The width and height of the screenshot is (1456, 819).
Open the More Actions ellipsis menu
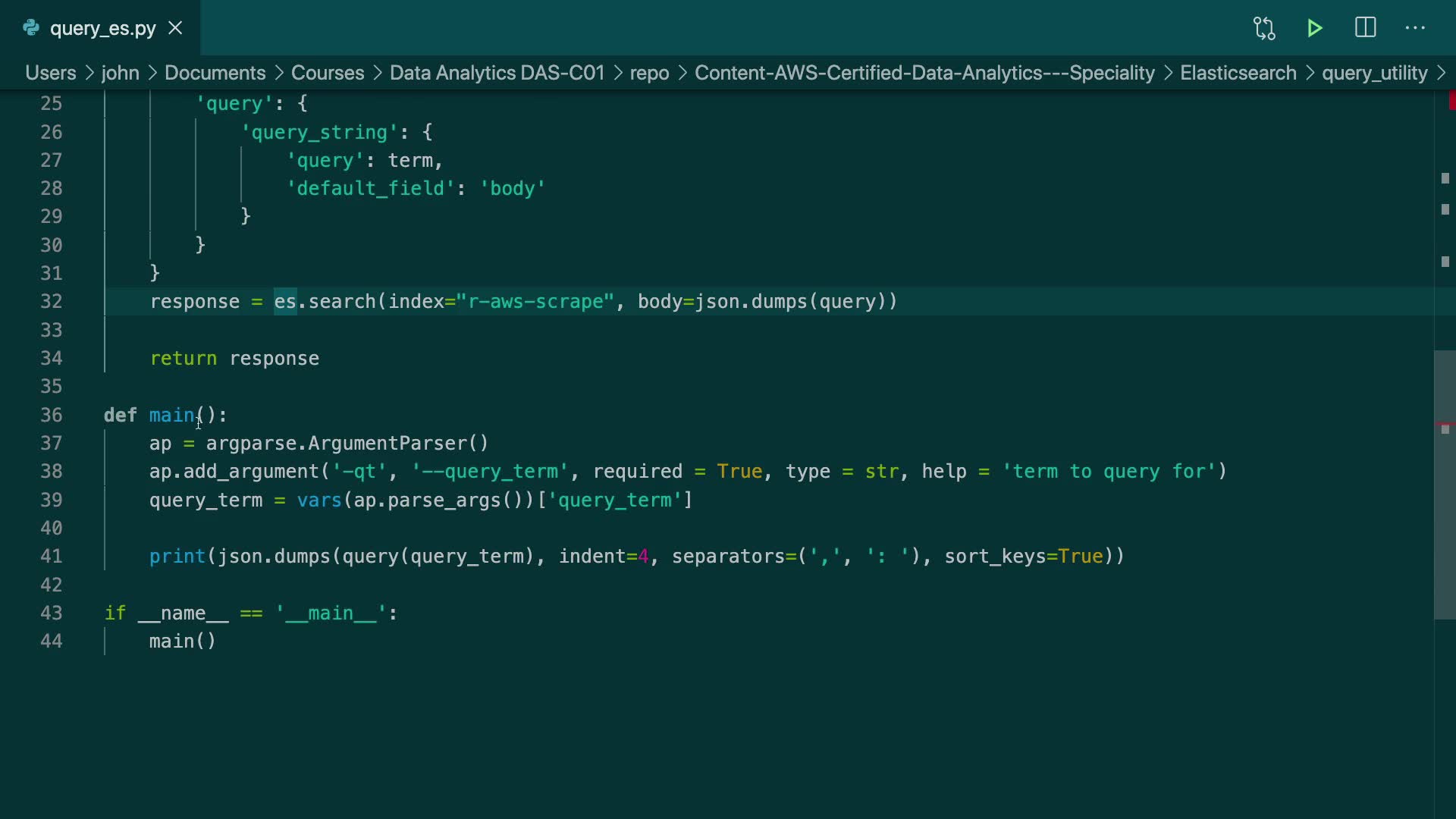point(1415,28)
